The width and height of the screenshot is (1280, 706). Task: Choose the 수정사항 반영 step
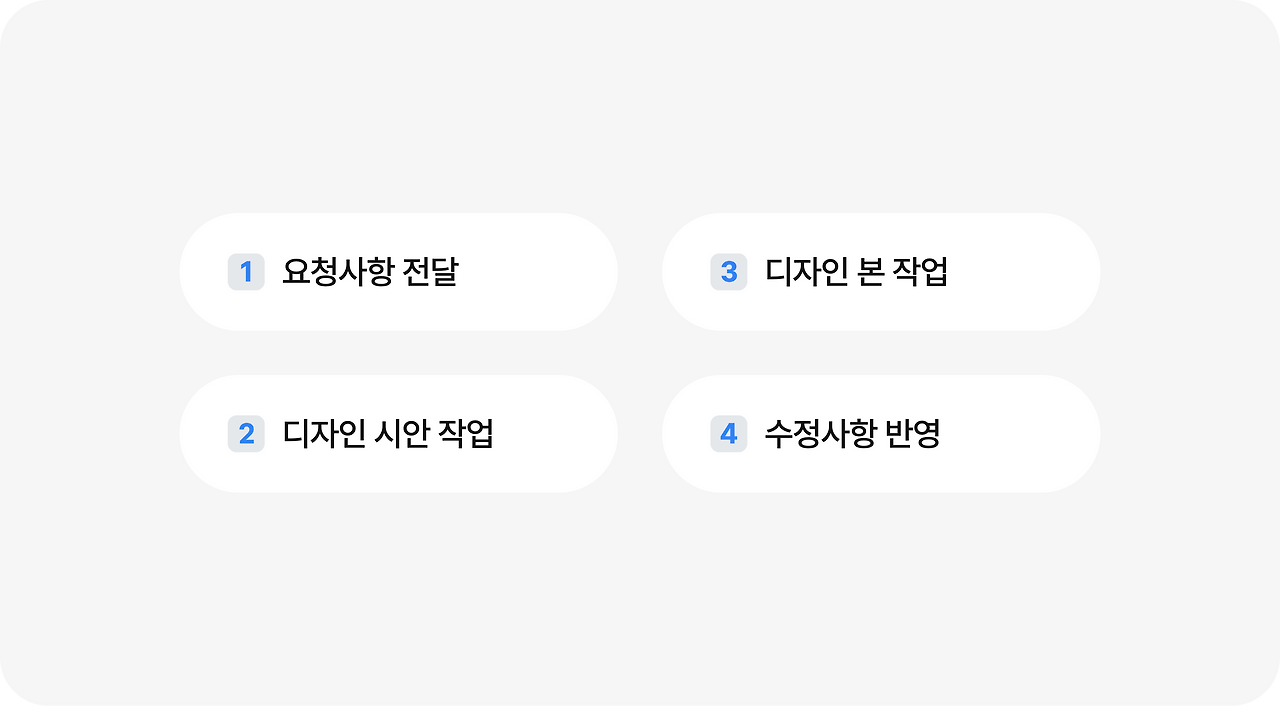pyautogui.click(x=881, y=434)
